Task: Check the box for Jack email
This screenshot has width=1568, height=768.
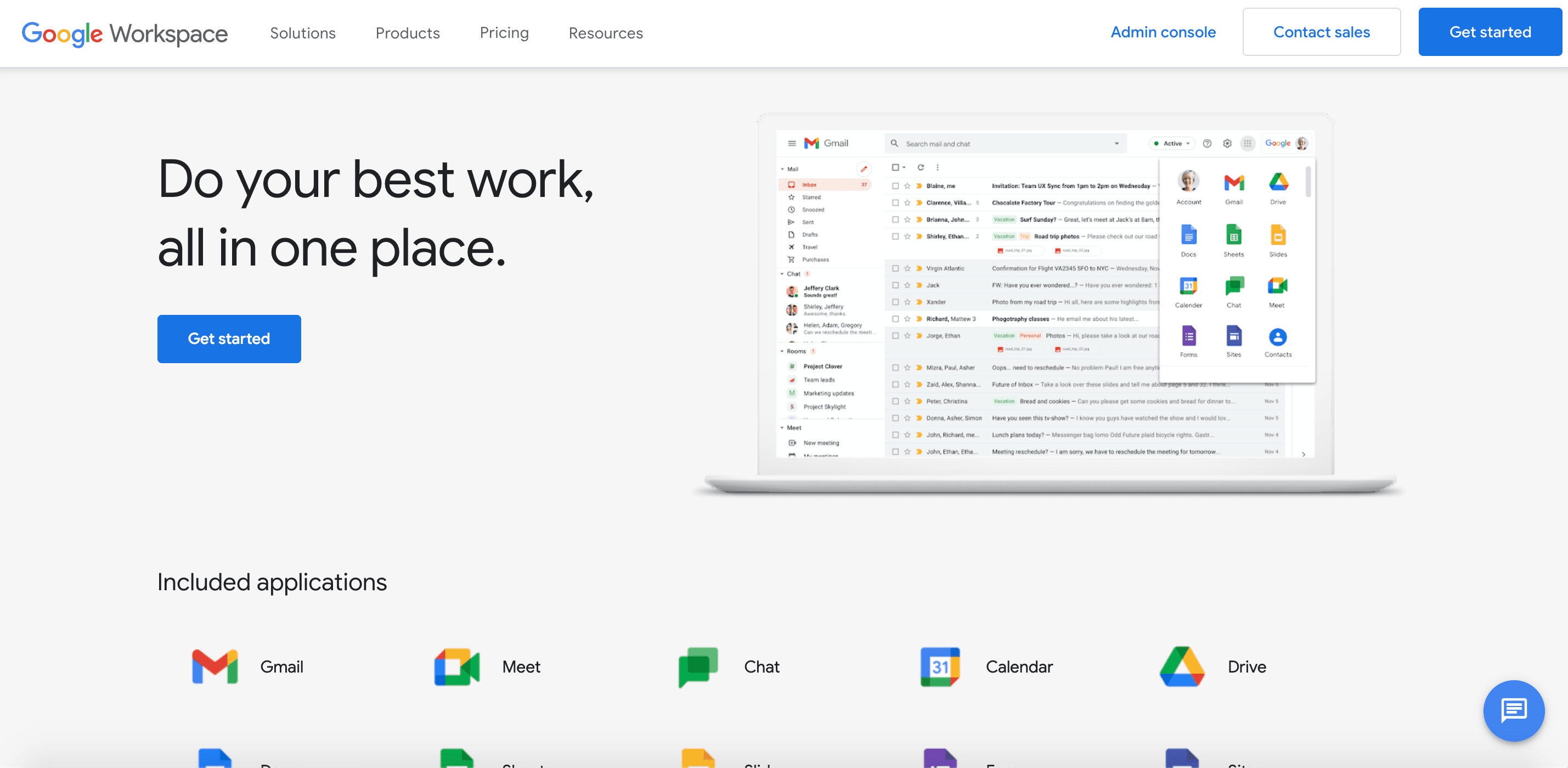Action: tap(895, 285)
